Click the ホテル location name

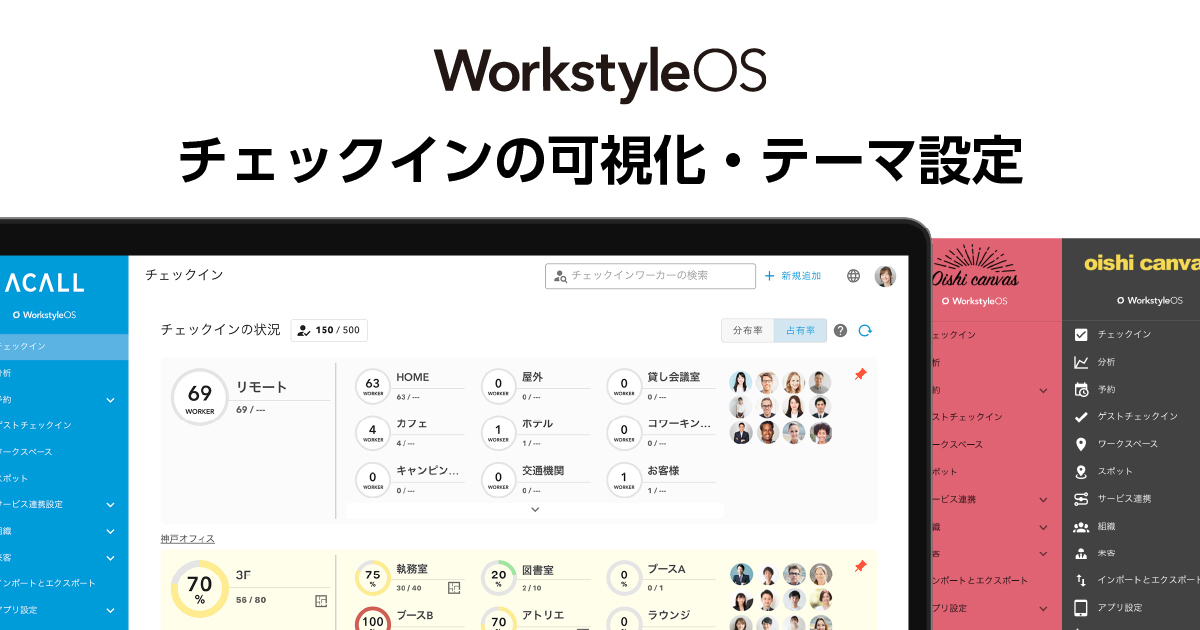point(537,424)
